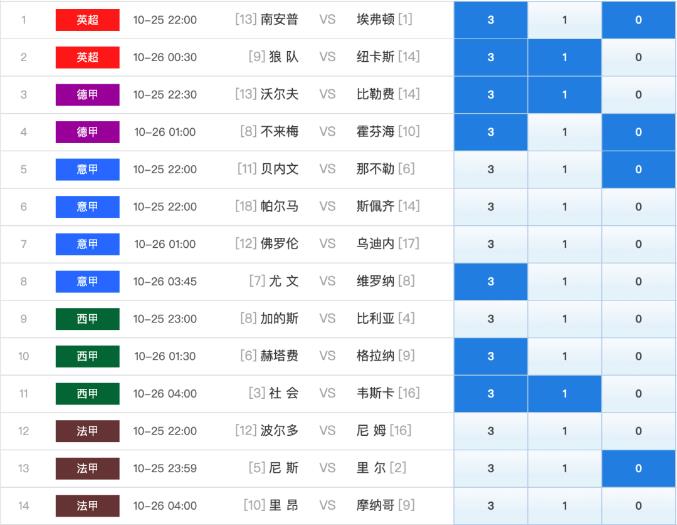Toggle the 3 pick for 帕尔马 vs 斯佩齐
Screen dimensions: 677x525
click(x=490, y=207)
